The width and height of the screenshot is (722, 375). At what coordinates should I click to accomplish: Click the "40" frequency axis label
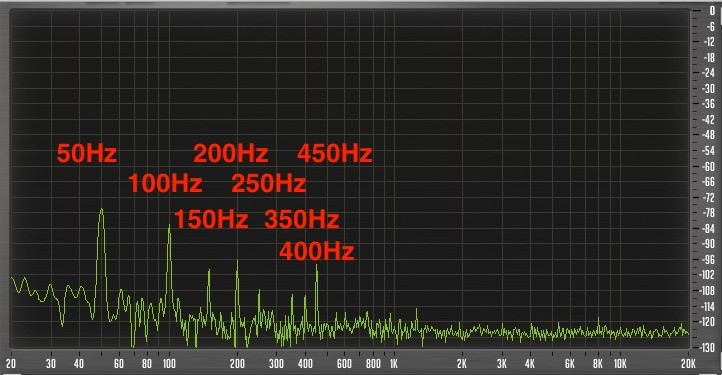coord(79,364)
